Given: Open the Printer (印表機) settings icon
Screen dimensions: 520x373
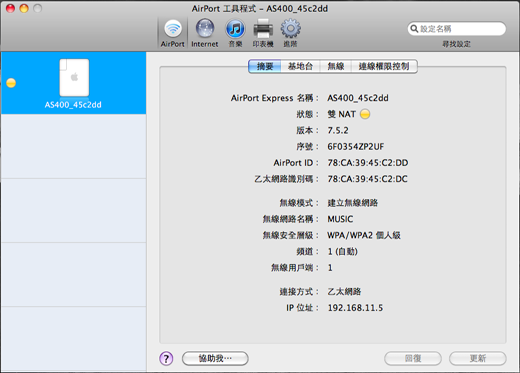Looking at the screenshot, I should 263,33.
